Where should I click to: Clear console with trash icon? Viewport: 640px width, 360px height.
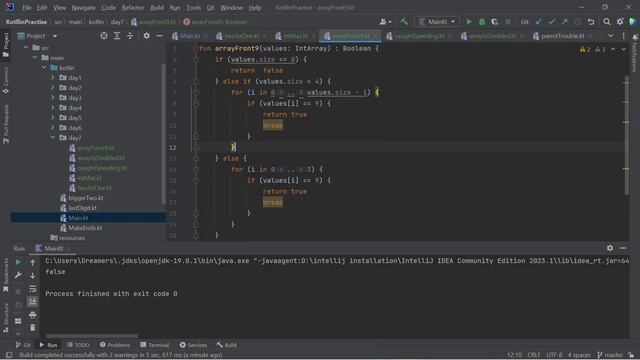pos(33,328)
